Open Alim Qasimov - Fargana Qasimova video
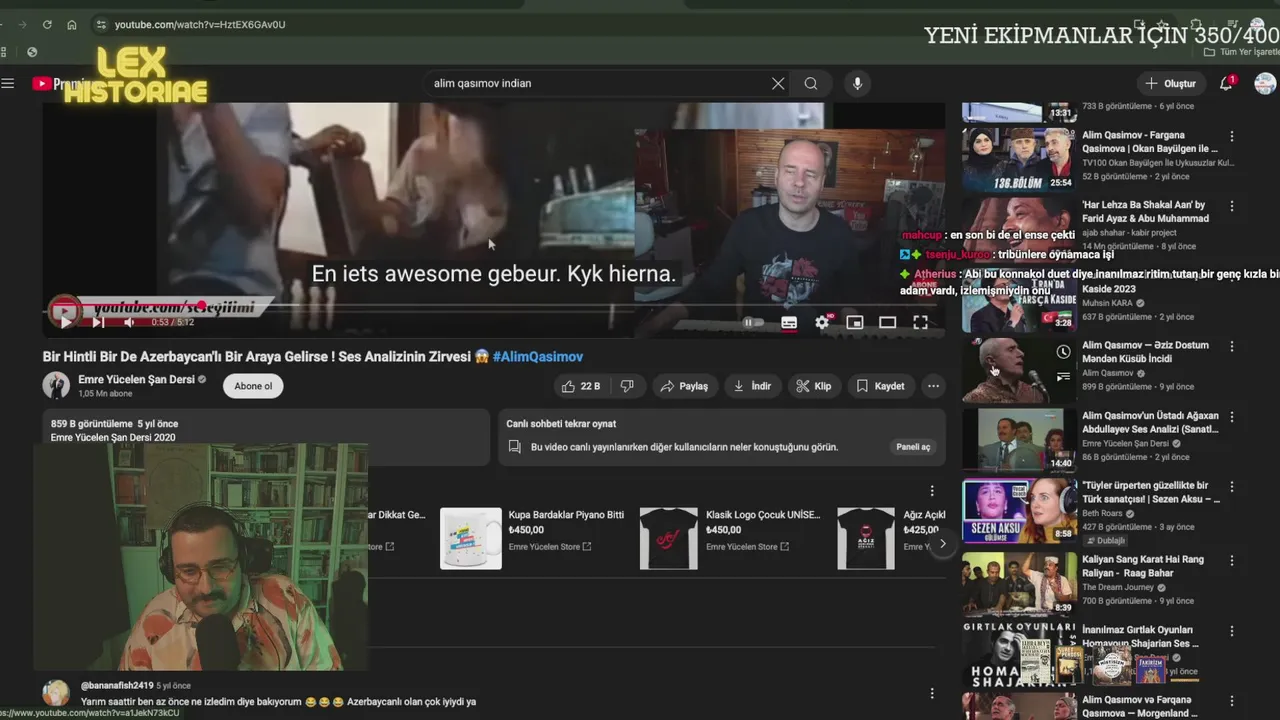 click(1150, 142)
